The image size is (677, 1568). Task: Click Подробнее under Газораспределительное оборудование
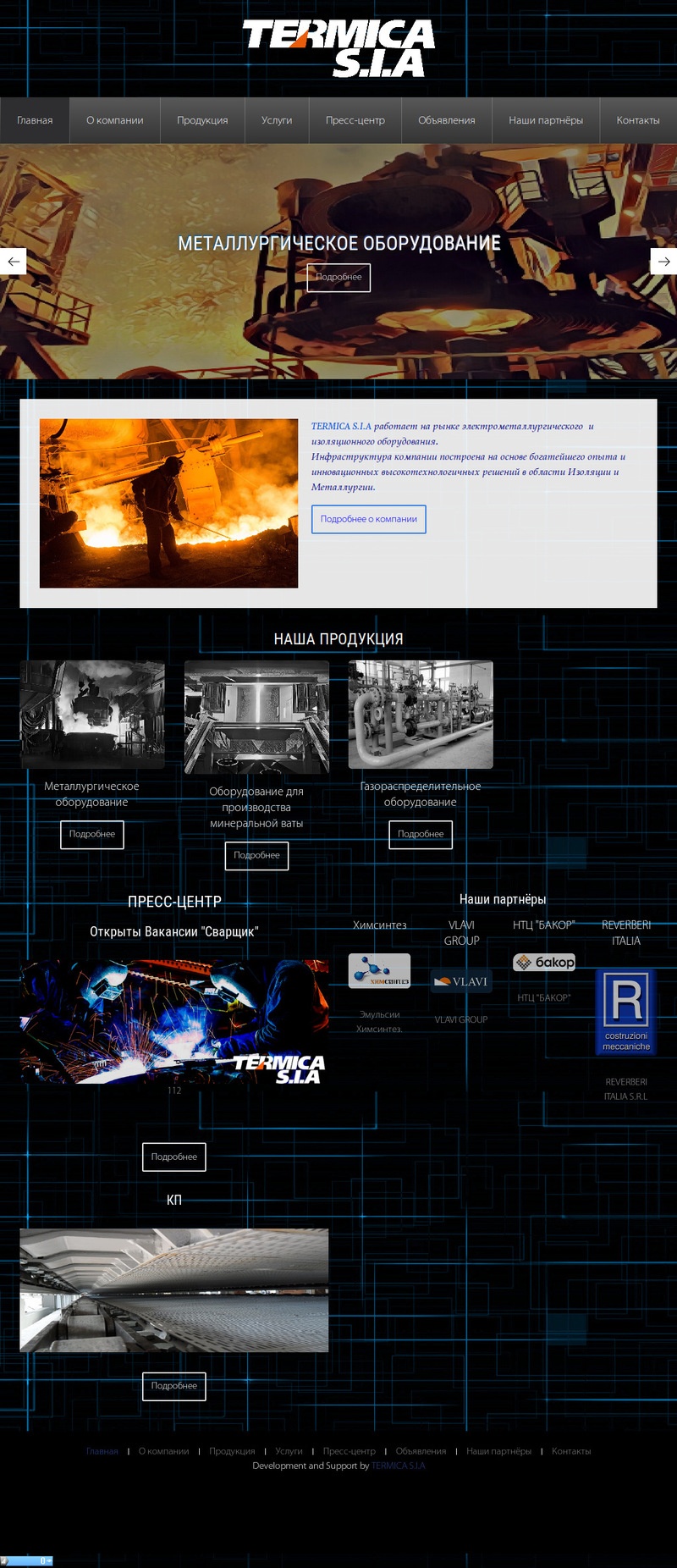(x=421, y=835)
